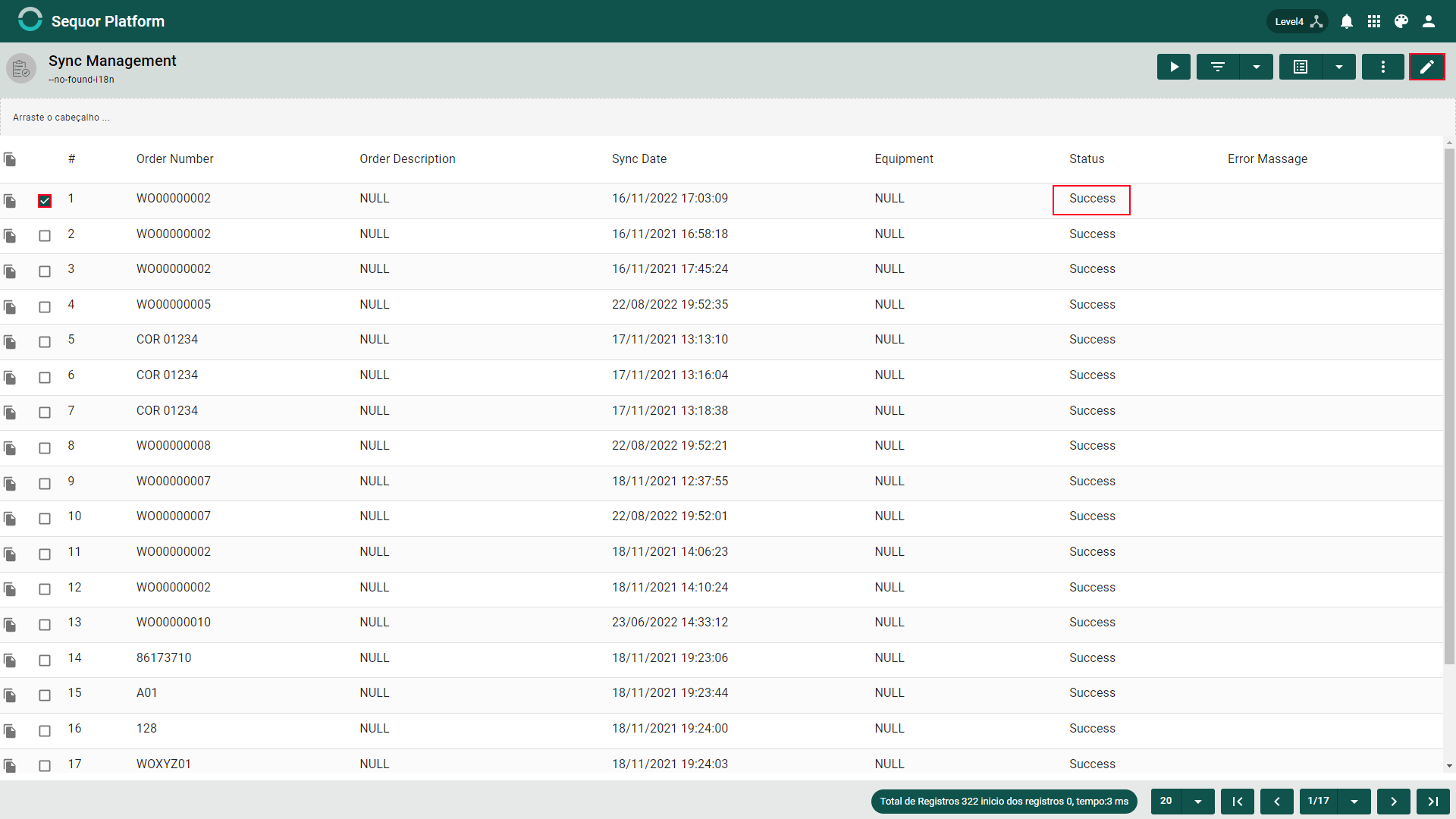1456x819 pixels.
Task: Copy row 11 using its copy icon
Action: click(x=10, y=554)
